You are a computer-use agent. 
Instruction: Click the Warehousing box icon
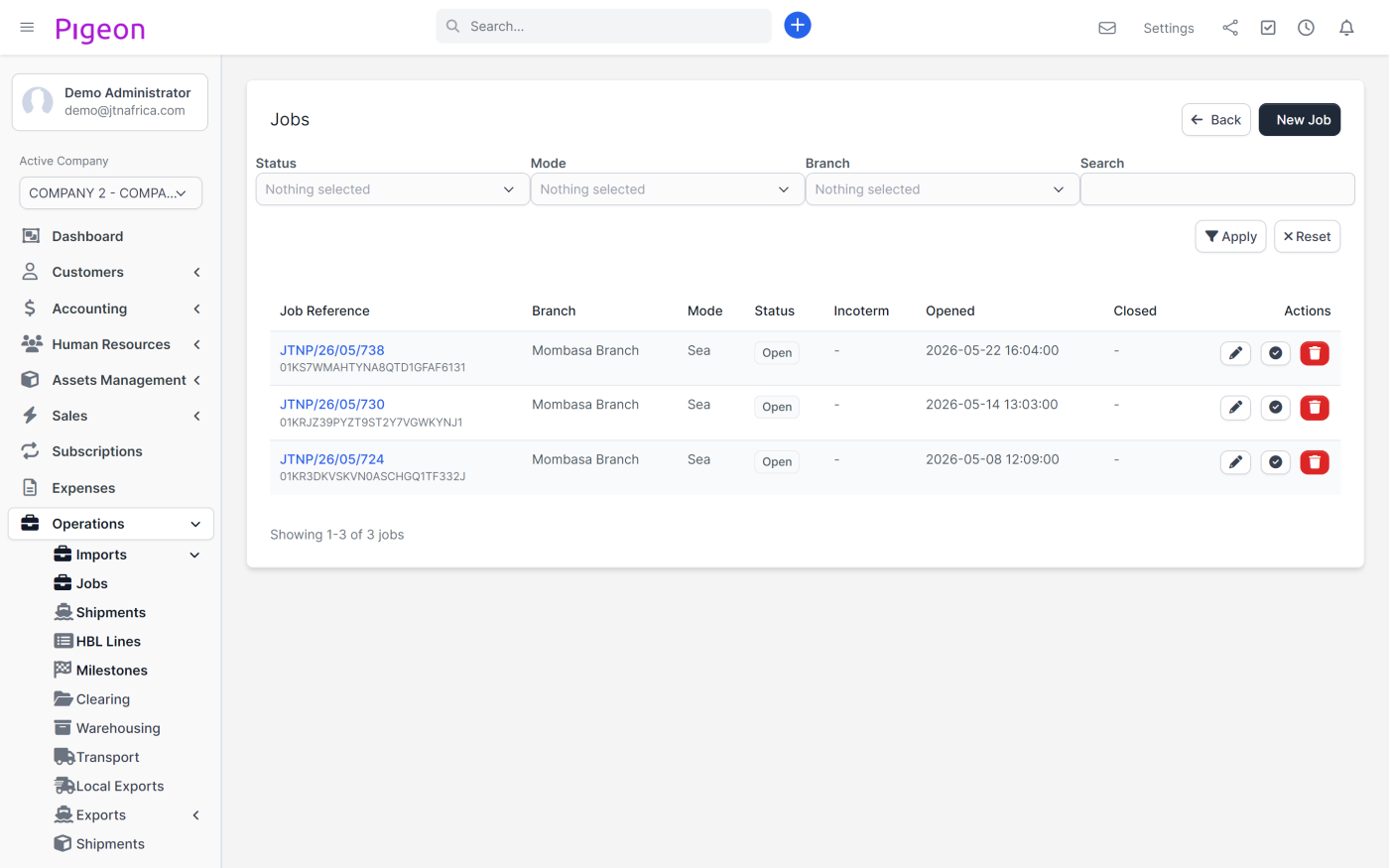(63, 728)
